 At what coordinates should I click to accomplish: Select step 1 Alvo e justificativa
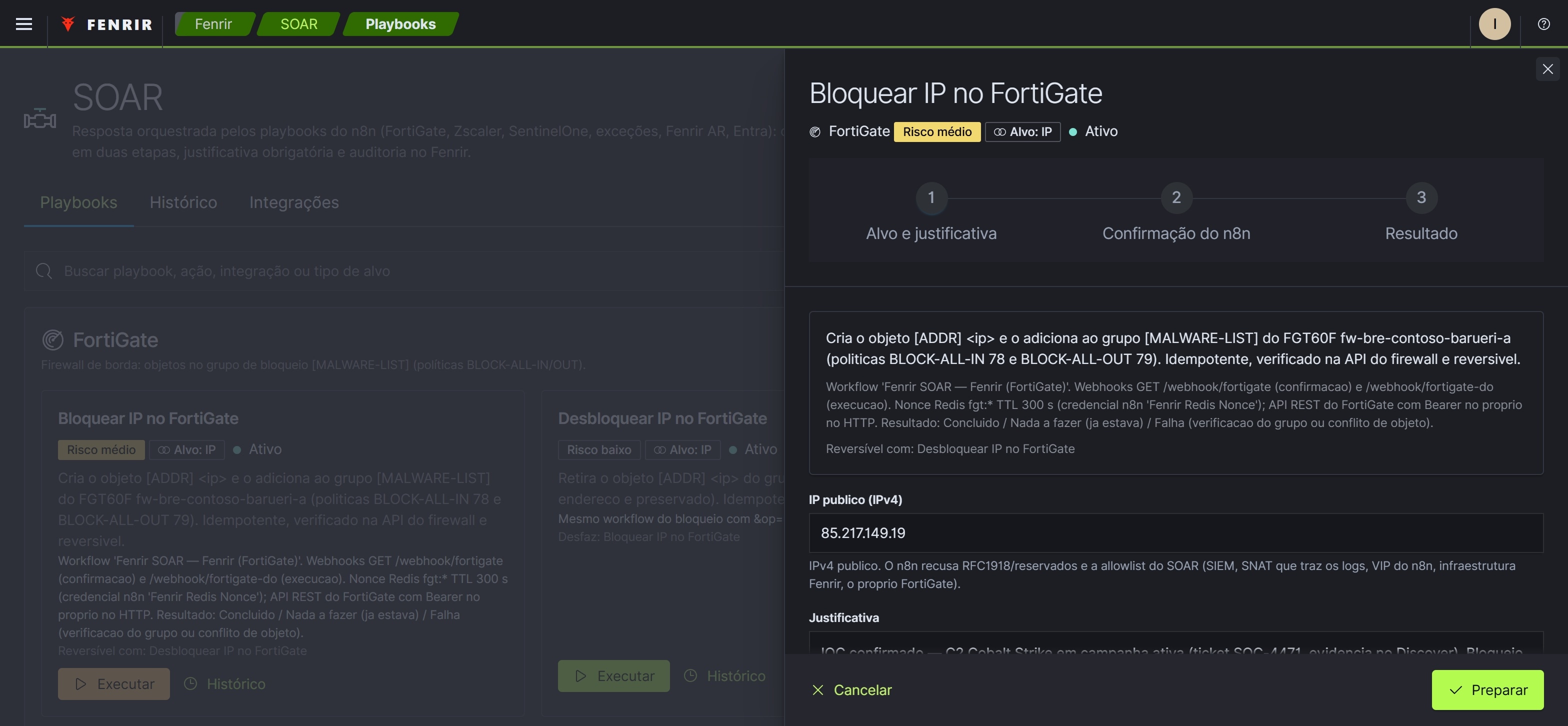[930, 212]
